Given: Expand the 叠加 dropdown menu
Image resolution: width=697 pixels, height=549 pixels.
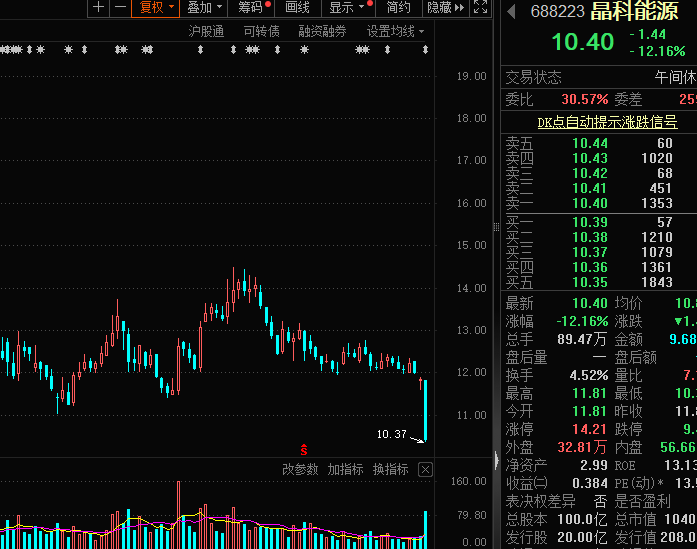Looking at the screenshot, I should [204, 8].
